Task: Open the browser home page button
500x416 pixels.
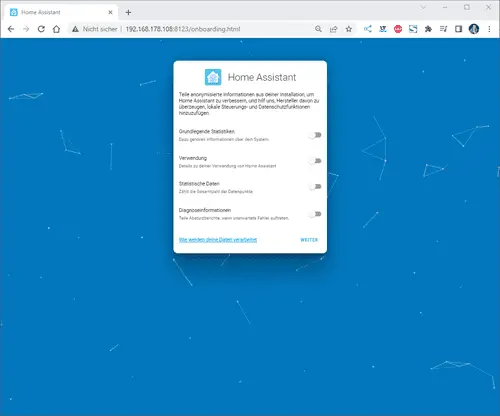Action: click(x=56, y=29)
